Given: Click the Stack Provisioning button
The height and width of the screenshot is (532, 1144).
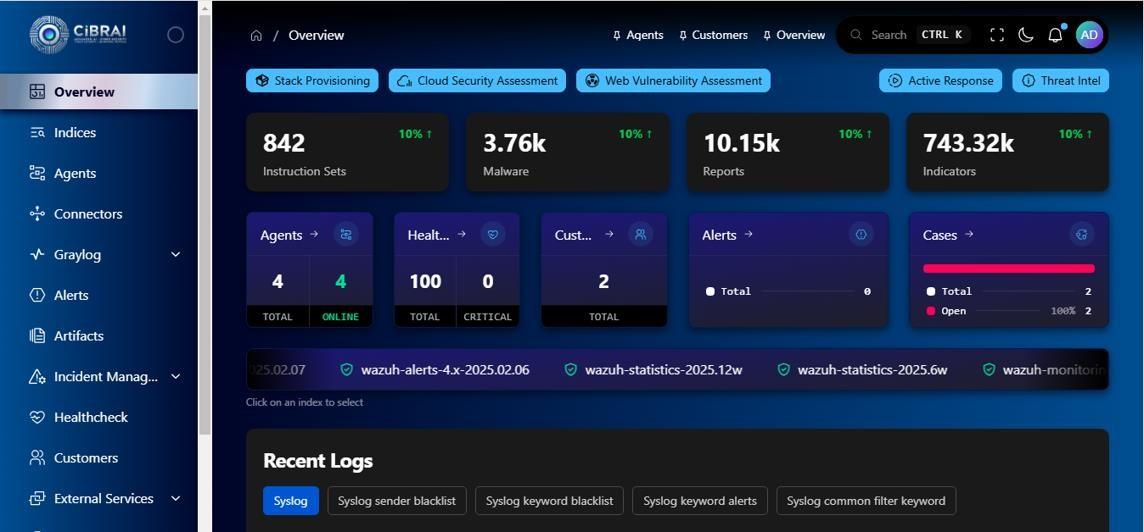Looking at the screenshot, I should coord(312,81).
